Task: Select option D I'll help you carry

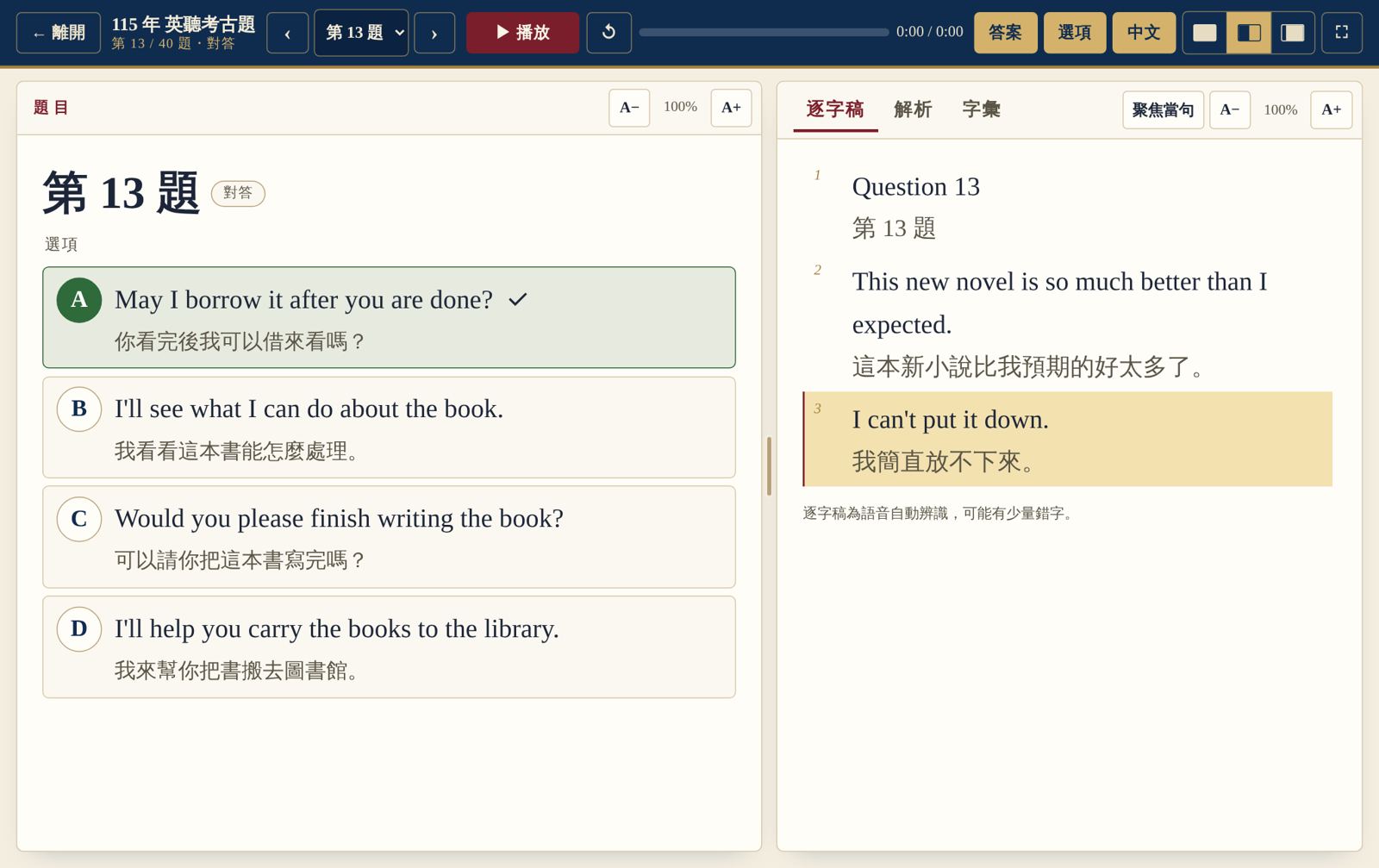Action: (389, 647)
